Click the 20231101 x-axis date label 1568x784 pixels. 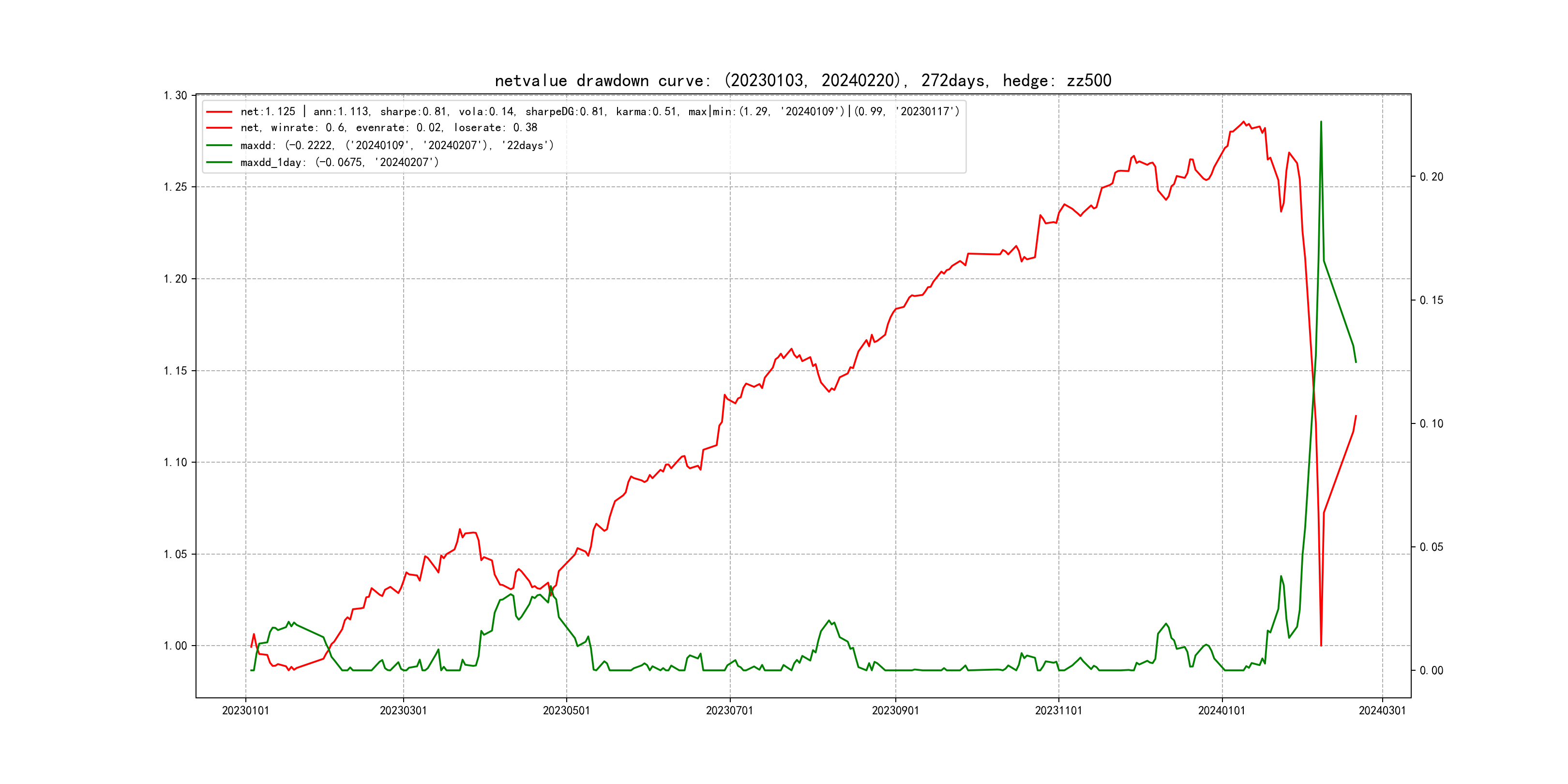1058,710
